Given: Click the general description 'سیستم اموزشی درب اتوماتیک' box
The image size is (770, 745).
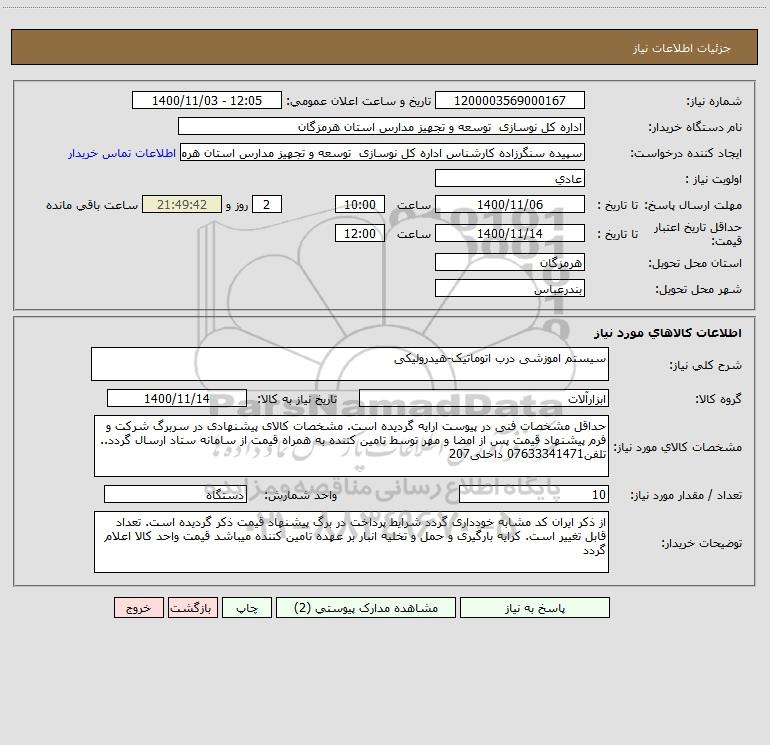Looking at the screenshot, I should click(350, 364).
